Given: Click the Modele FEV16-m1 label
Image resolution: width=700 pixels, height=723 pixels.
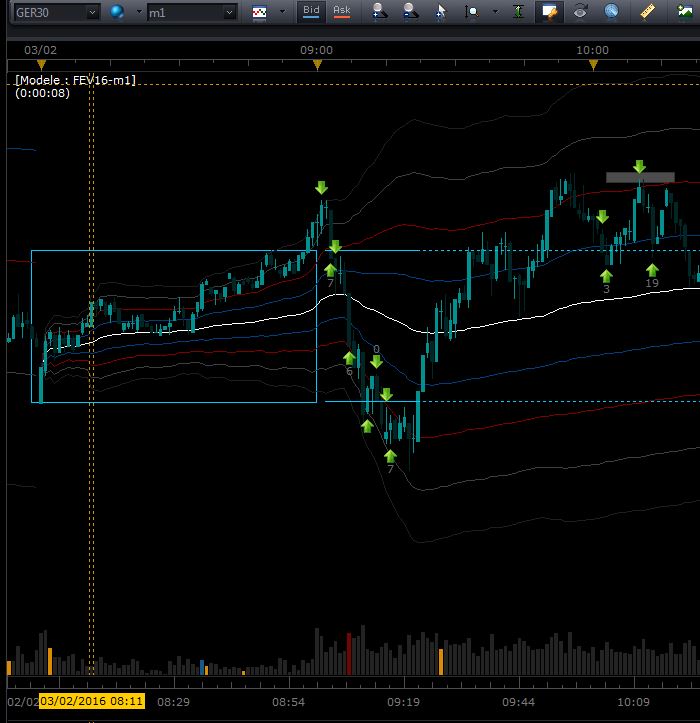Looking at the screenshot, I should coord(75,80).
